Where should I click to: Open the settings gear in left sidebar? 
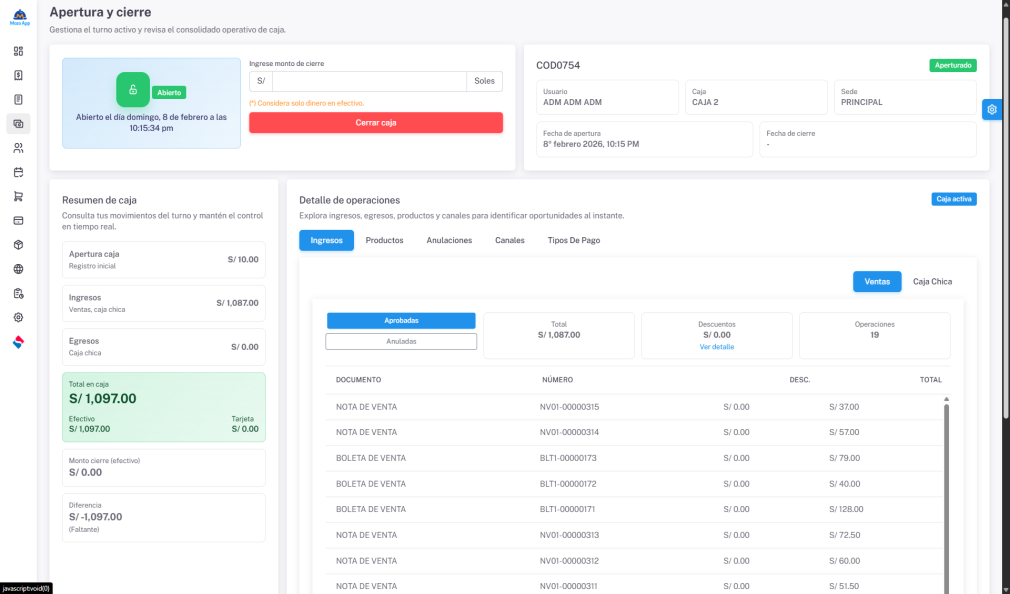point(18,317)
